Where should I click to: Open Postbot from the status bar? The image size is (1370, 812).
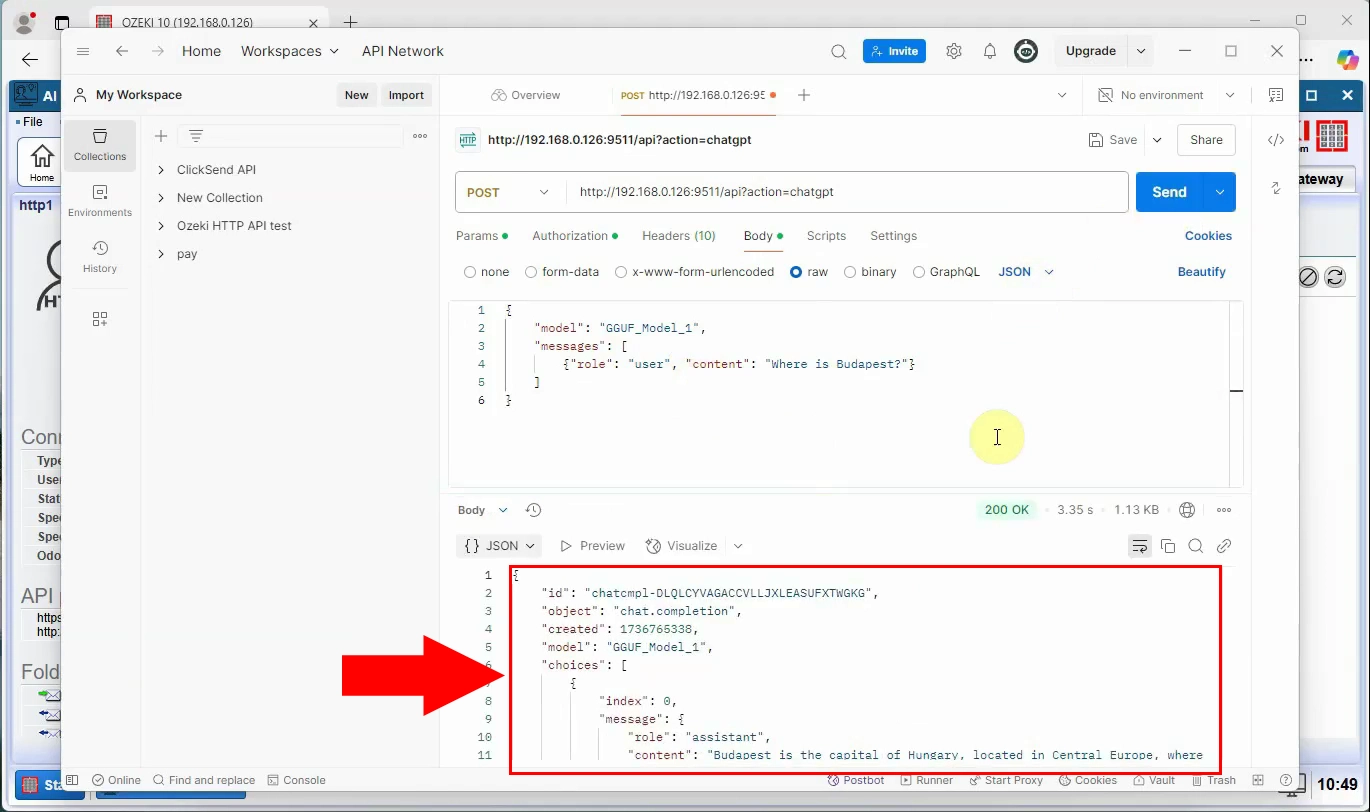click(856, 780)
